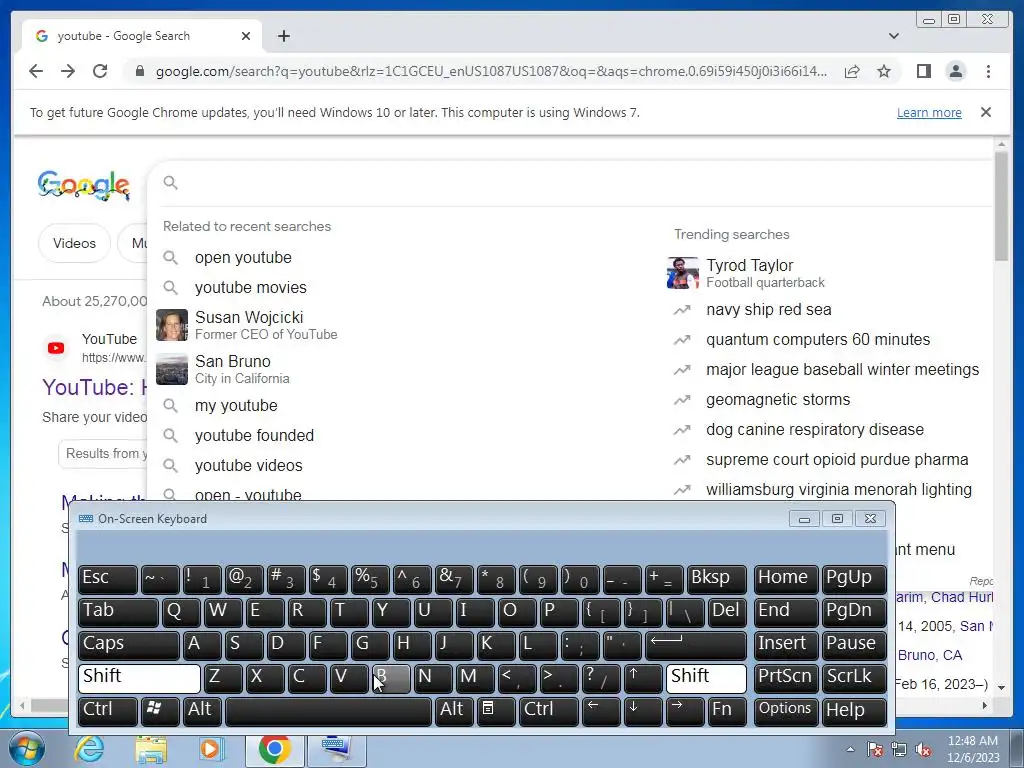
Task: Select suggestion 'youtube movies'
Action: [x=250, y=287]
